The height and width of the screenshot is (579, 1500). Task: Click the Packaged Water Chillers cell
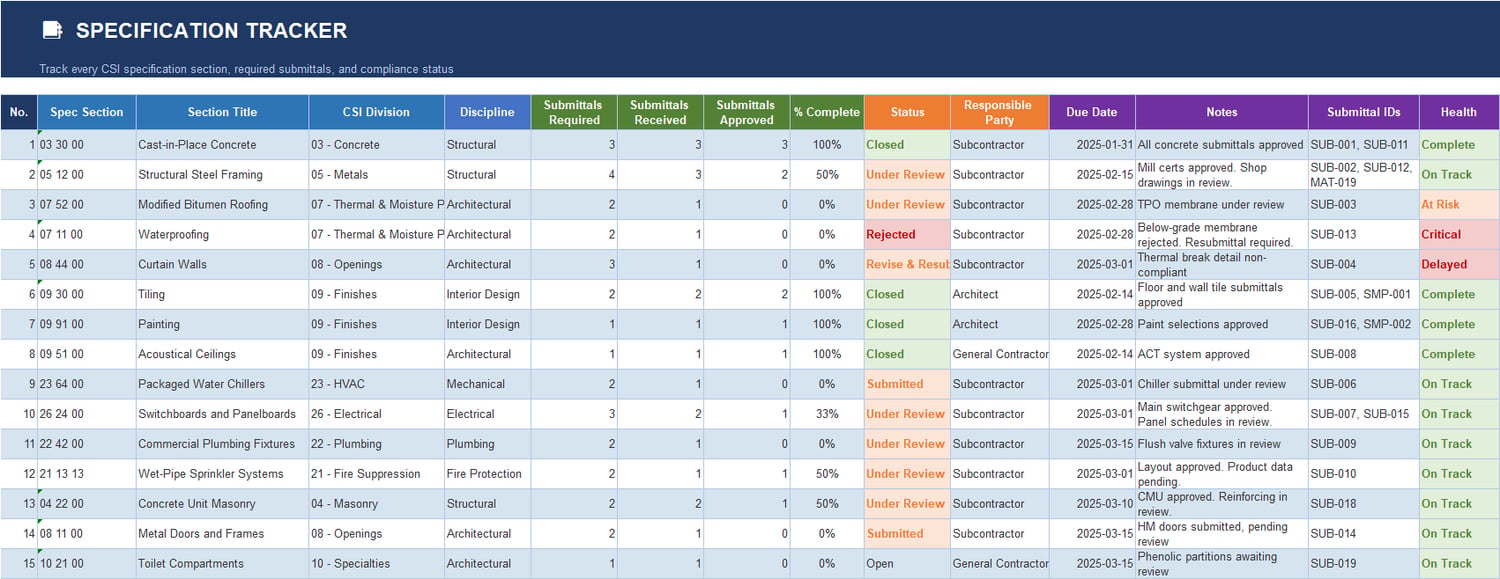click(222, 384)
